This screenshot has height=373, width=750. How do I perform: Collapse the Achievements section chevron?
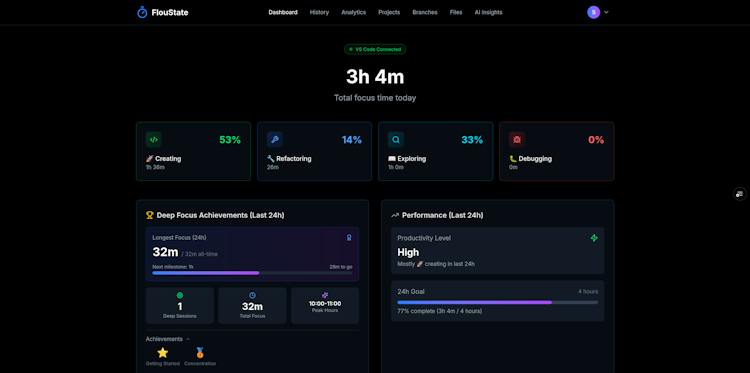click(188, 339)
